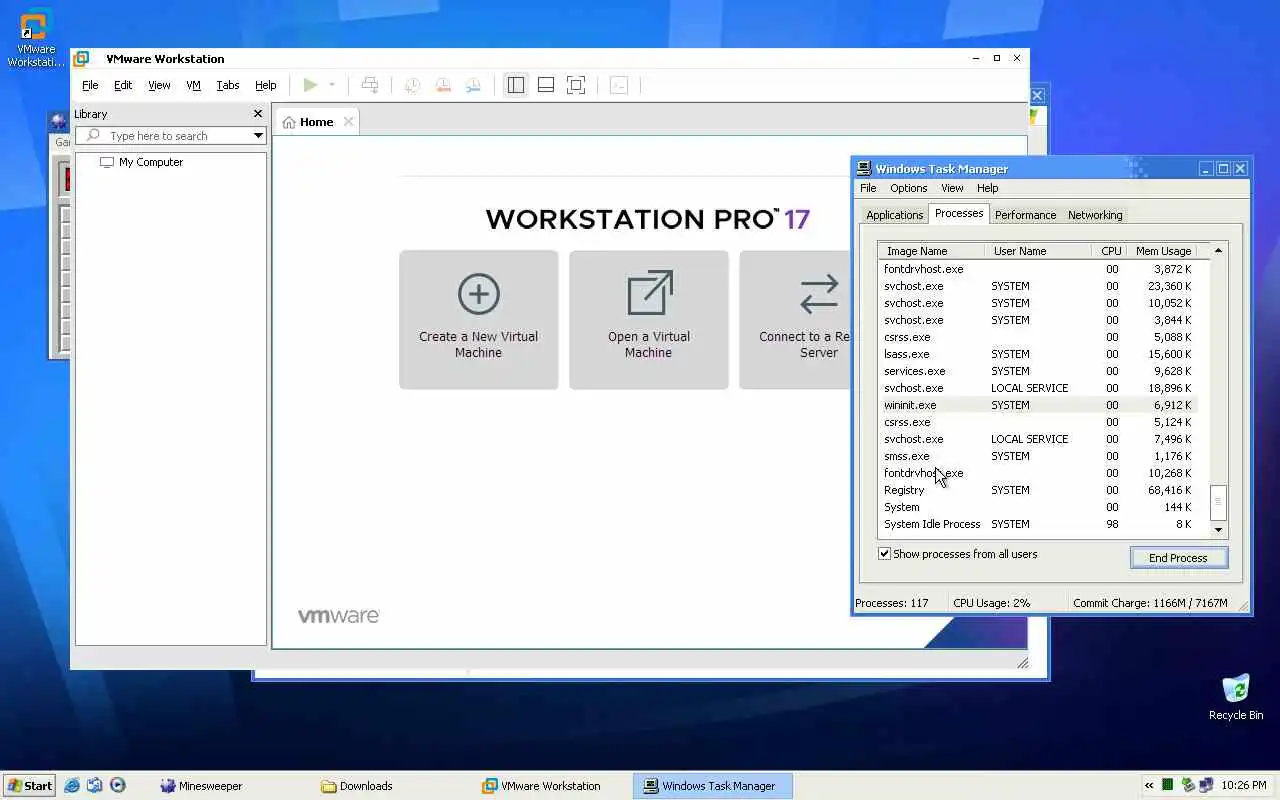Screen dimensions: 1280x800
Task: Select the Registry process row
Action: coord(1038,490)
